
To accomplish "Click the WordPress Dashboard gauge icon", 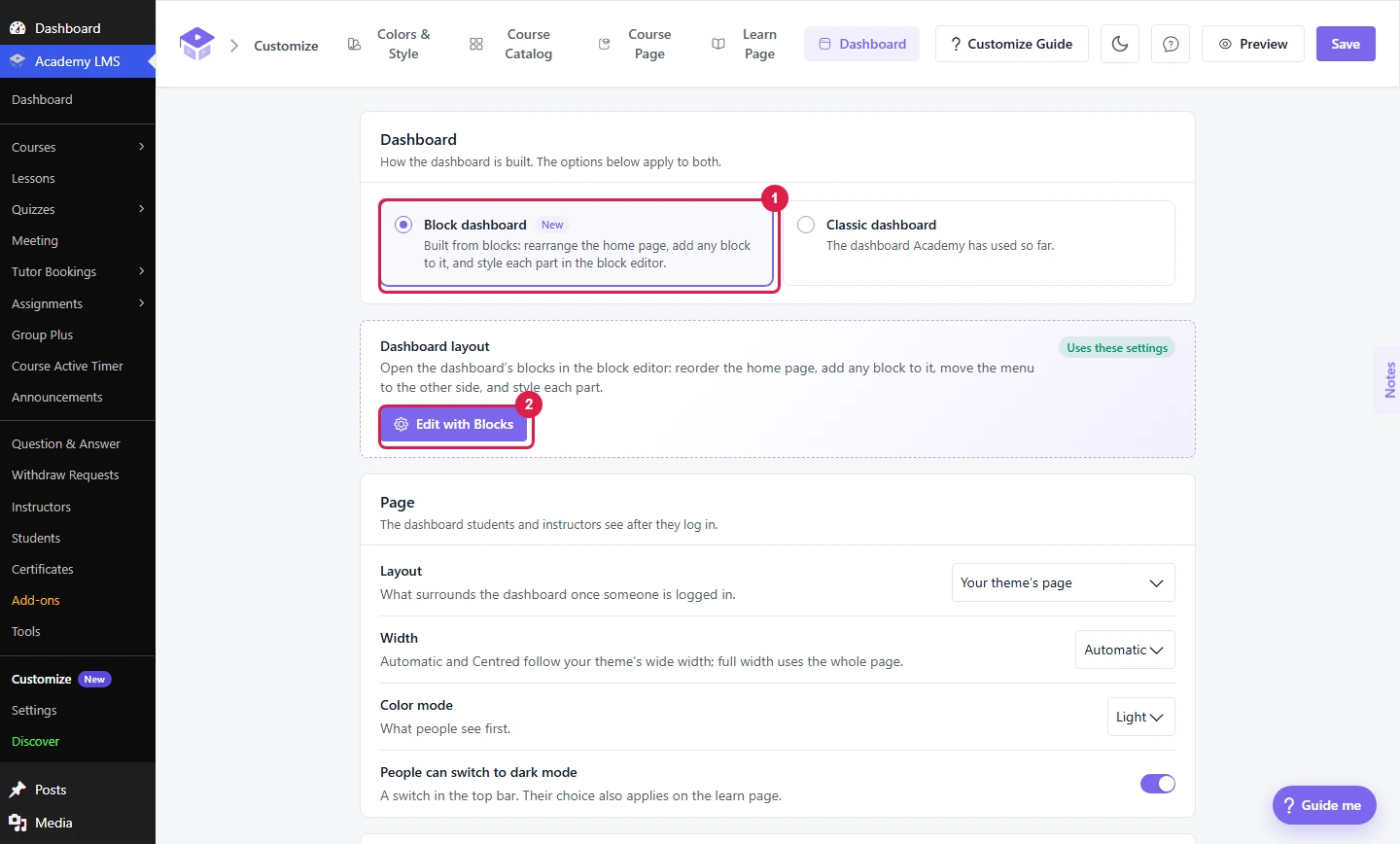I will click(x=17, y=28).
